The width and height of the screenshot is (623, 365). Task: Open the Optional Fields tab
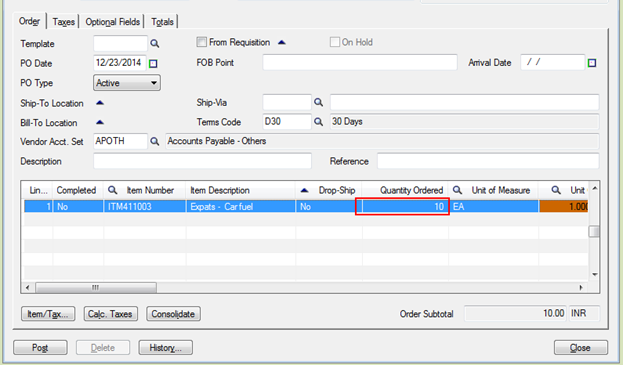coord(112,22)
